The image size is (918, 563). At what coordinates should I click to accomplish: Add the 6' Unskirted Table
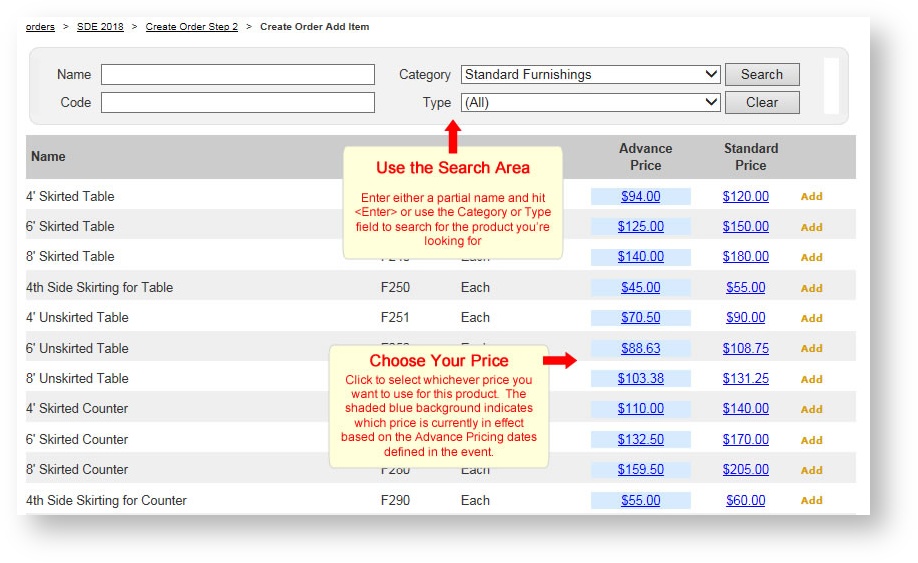point(811,349)
